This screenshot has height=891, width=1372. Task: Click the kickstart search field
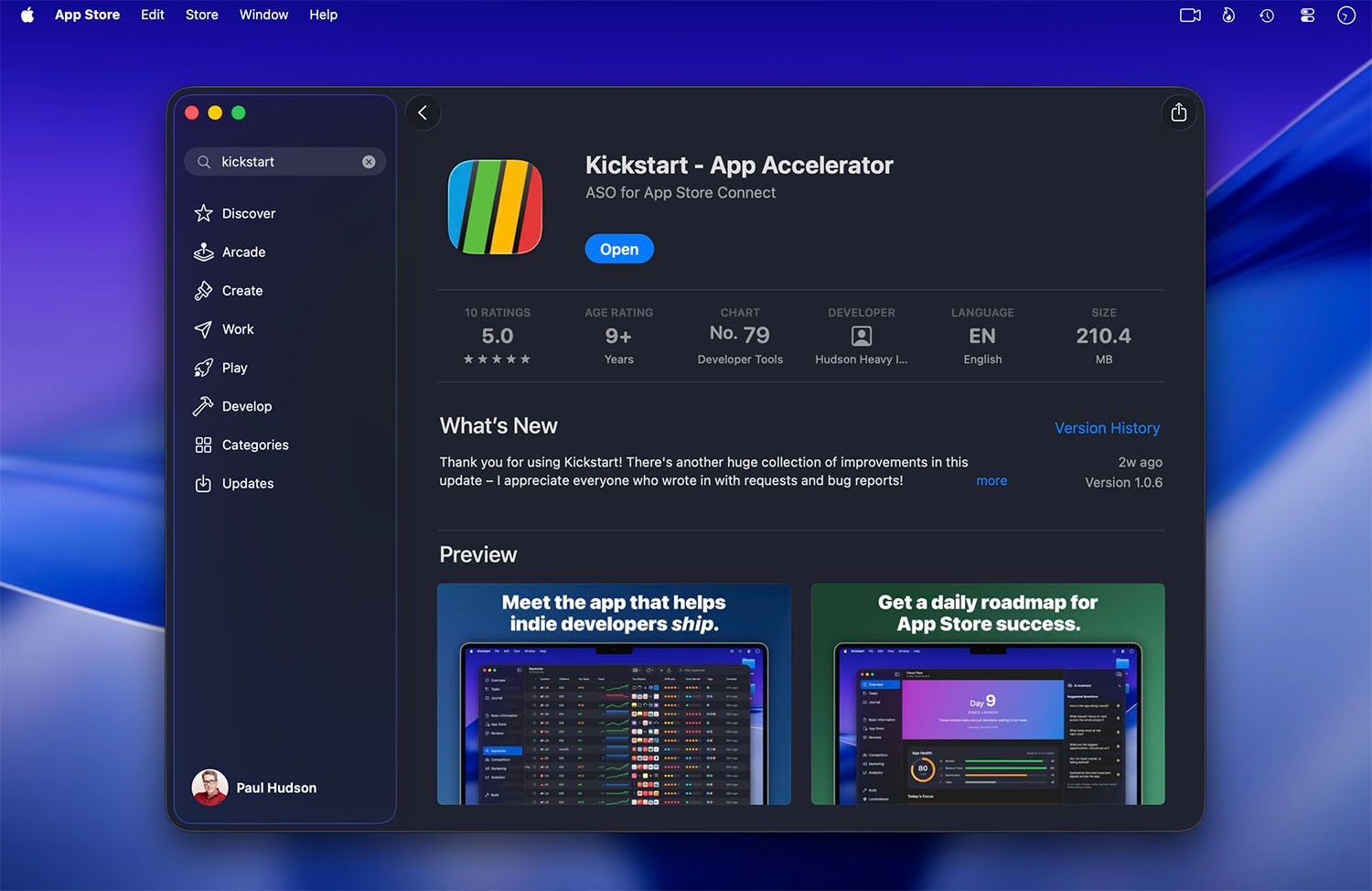point(285,162)
